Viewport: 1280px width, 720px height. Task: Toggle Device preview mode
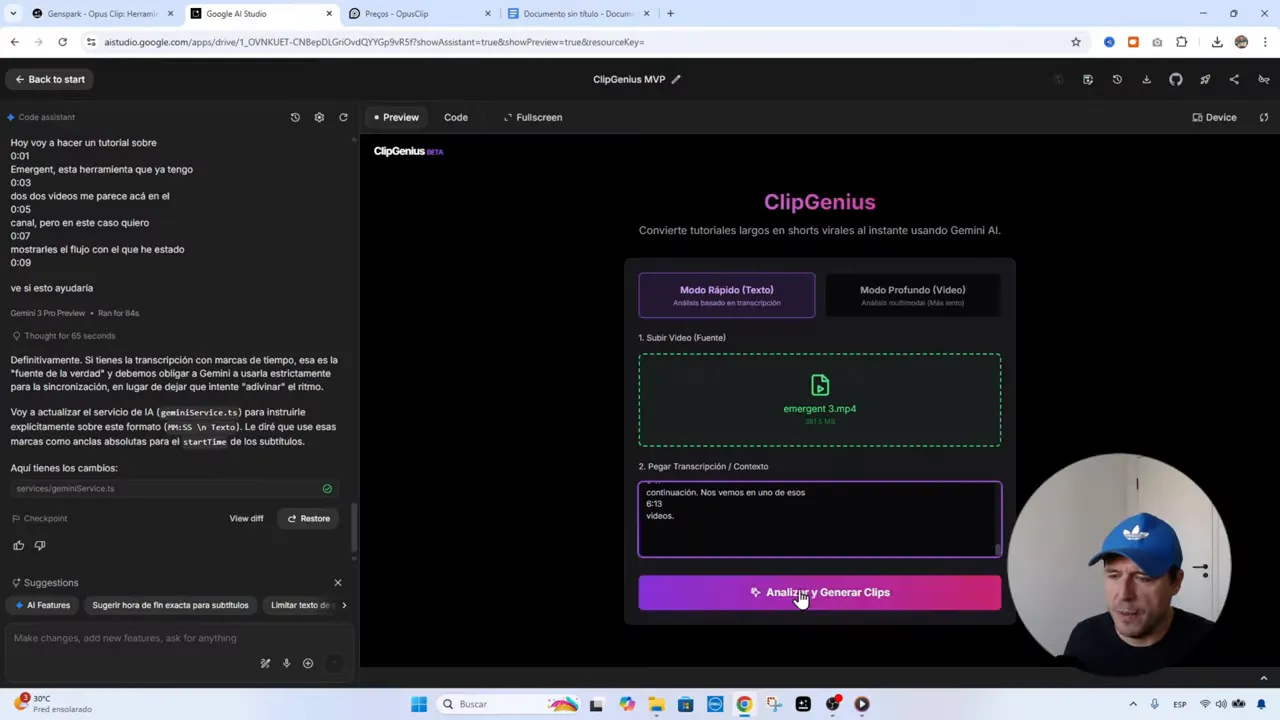point(1213,117)
